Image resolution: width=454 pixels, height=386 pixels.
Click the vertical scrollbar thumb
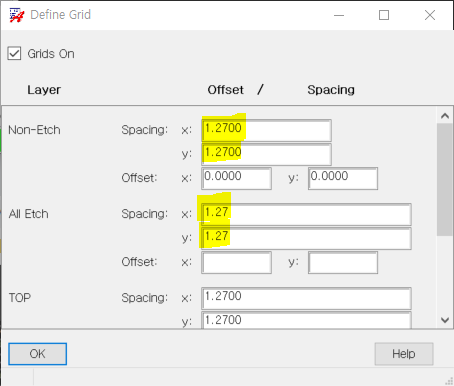tap(445, 179)
